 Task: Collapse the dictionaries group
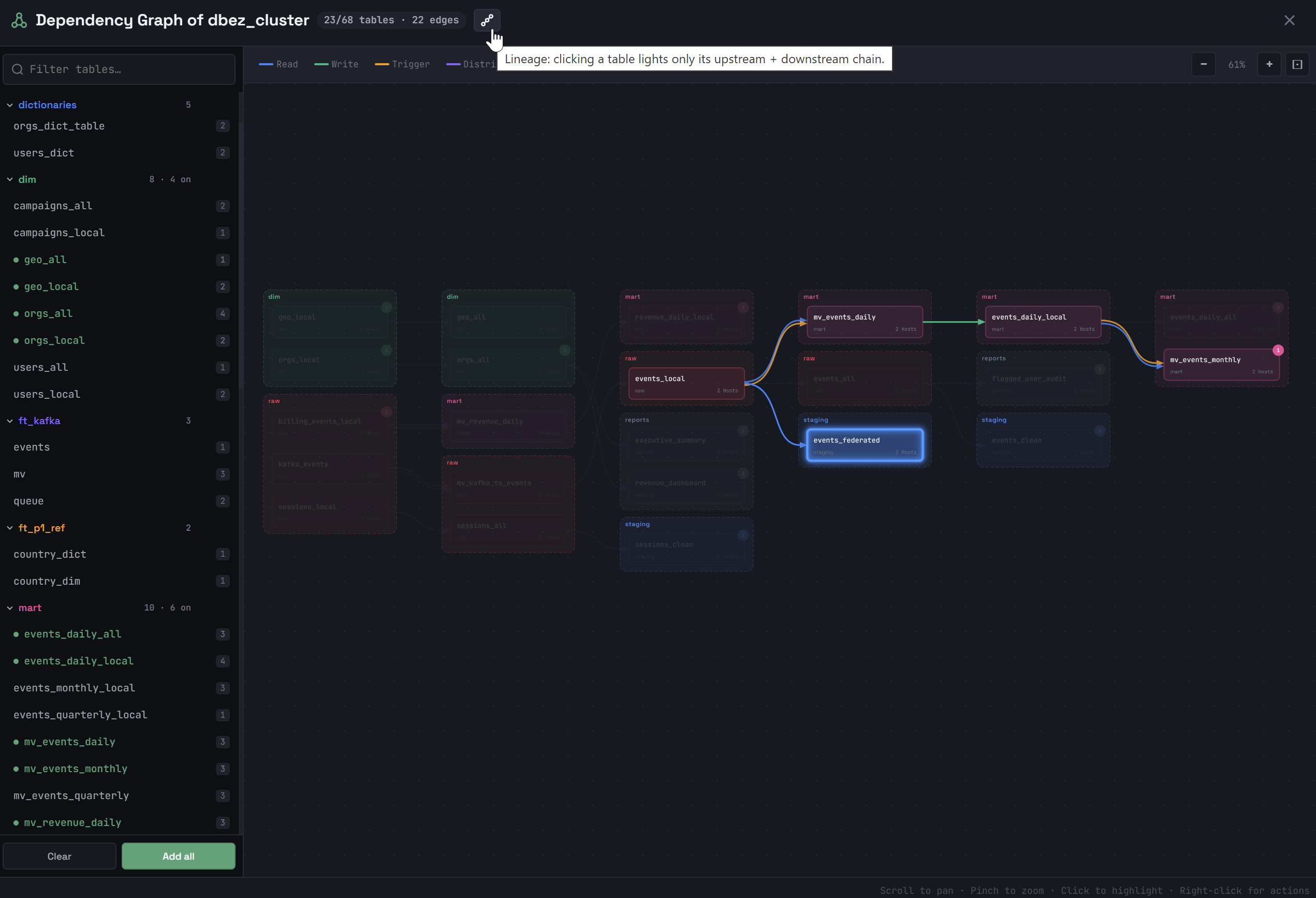pos(10,105)
